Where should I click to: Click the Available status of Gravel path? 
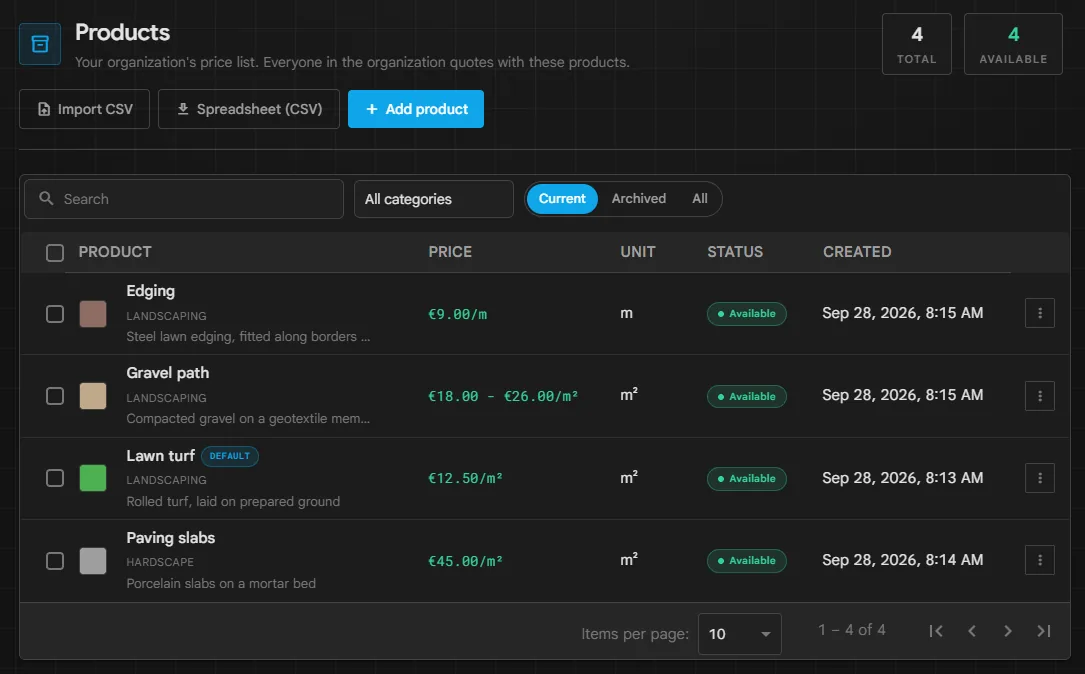click(x=747, y=397)
